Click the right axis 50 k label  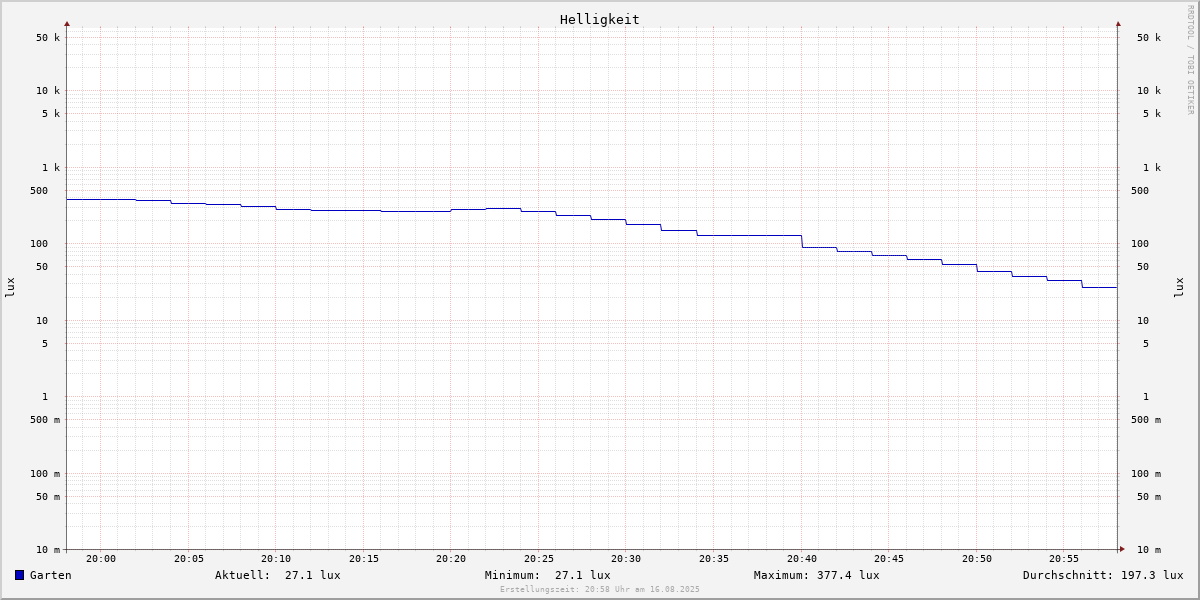click(x=1149, y=38)
